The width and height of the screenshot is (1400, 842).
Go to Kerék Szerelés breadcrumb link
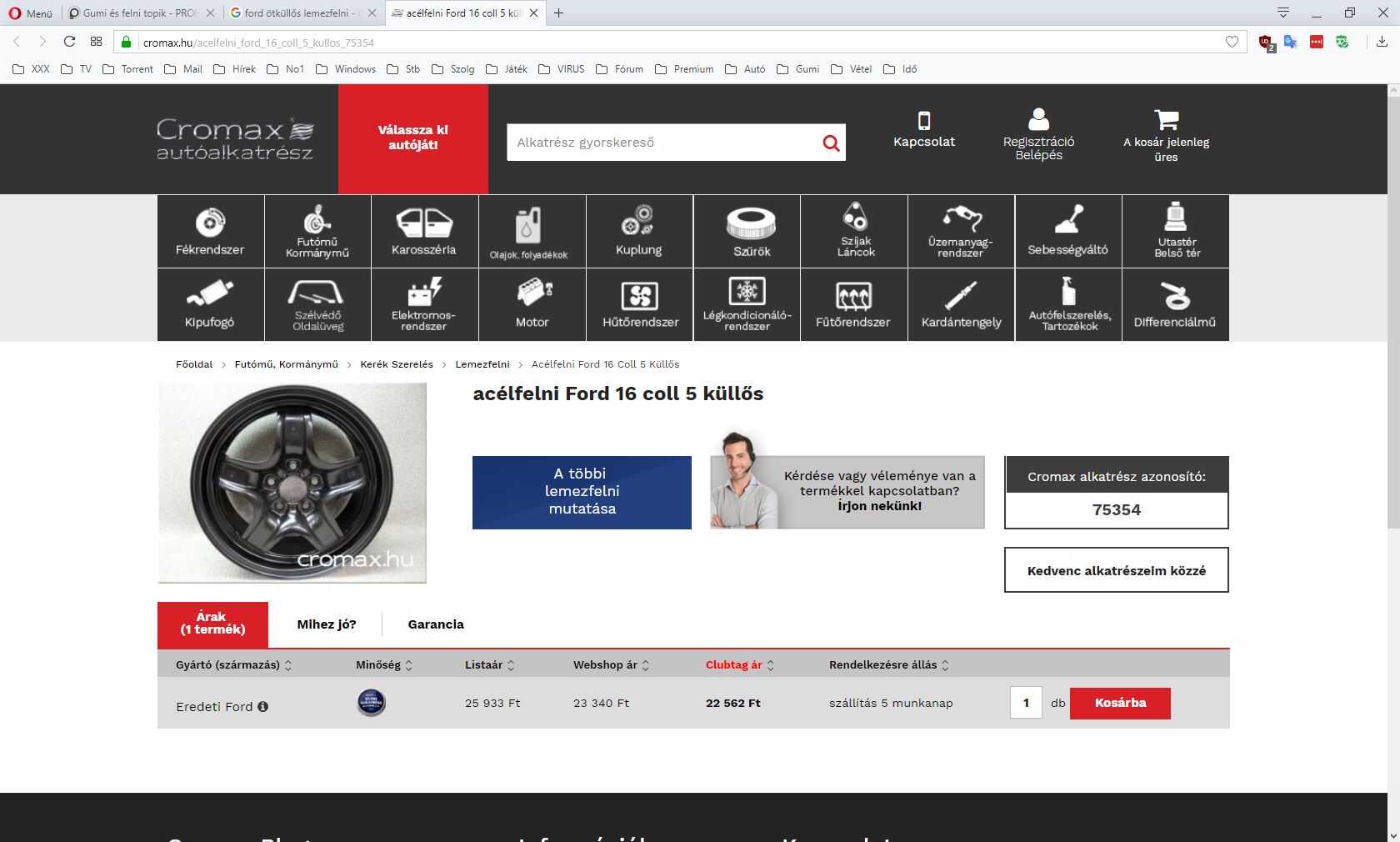tap(397, 364)
